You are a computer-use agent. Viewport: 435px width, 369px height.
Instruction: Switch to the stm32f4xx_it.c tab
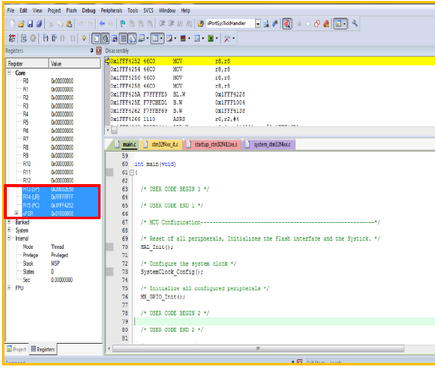pos(162,144)
